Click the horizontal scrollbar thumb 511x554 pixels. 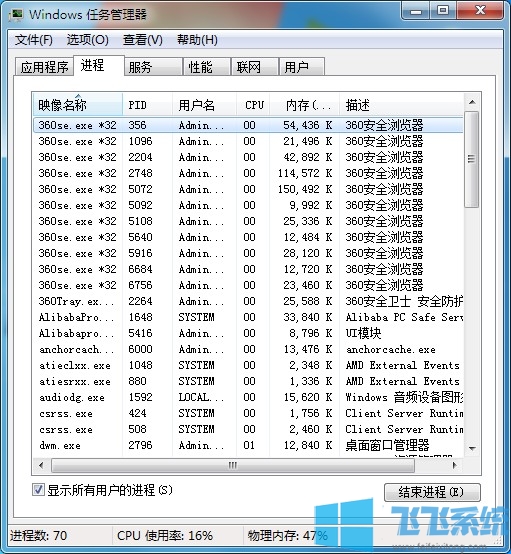[233, 465]
